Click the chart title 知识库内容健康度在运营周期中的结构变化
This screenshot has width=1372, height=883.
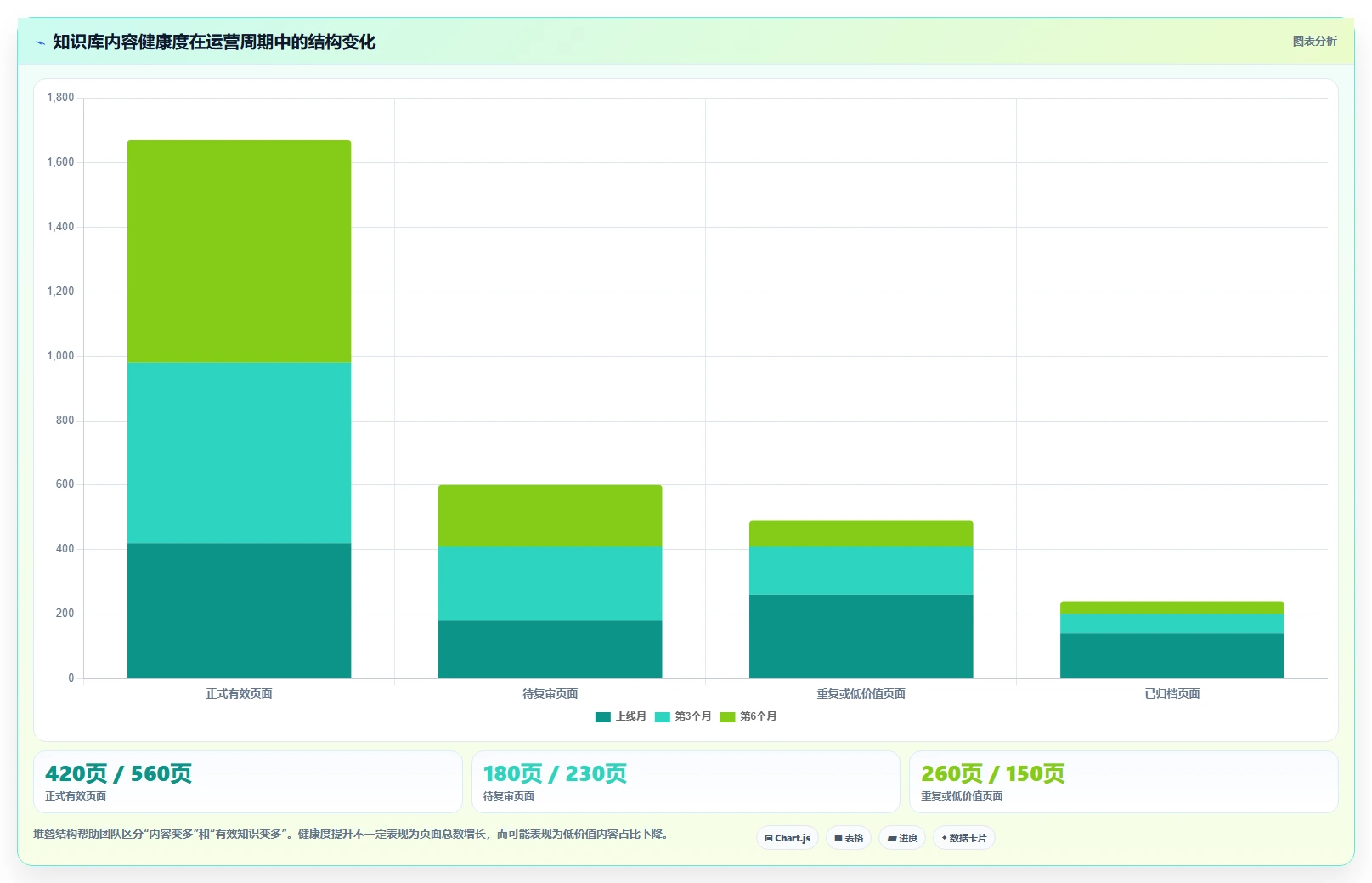[x=214, y=42]
